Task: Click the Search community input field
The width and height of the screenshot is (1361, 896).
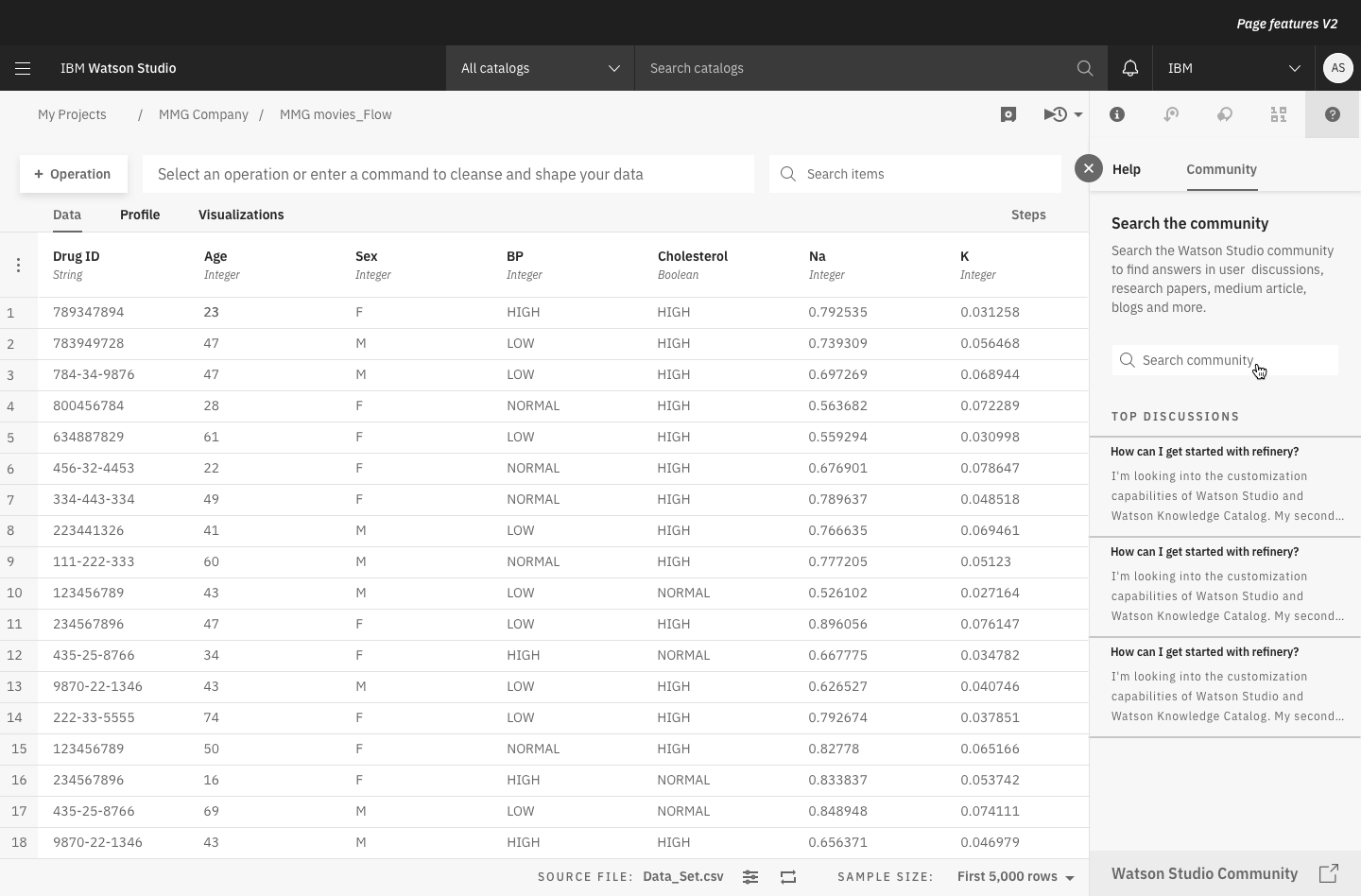Action: coord(1225,360)
